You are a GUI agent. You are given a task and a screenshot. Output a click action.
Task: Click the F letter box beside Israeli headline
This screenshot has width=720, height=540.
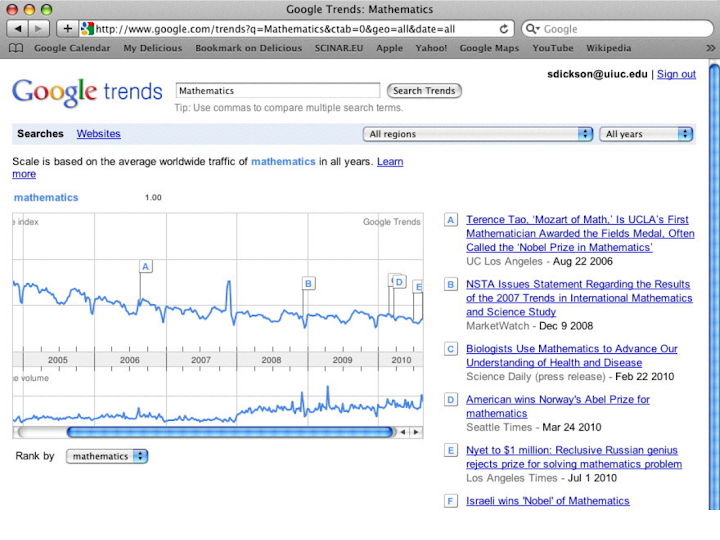pos(450,501)
